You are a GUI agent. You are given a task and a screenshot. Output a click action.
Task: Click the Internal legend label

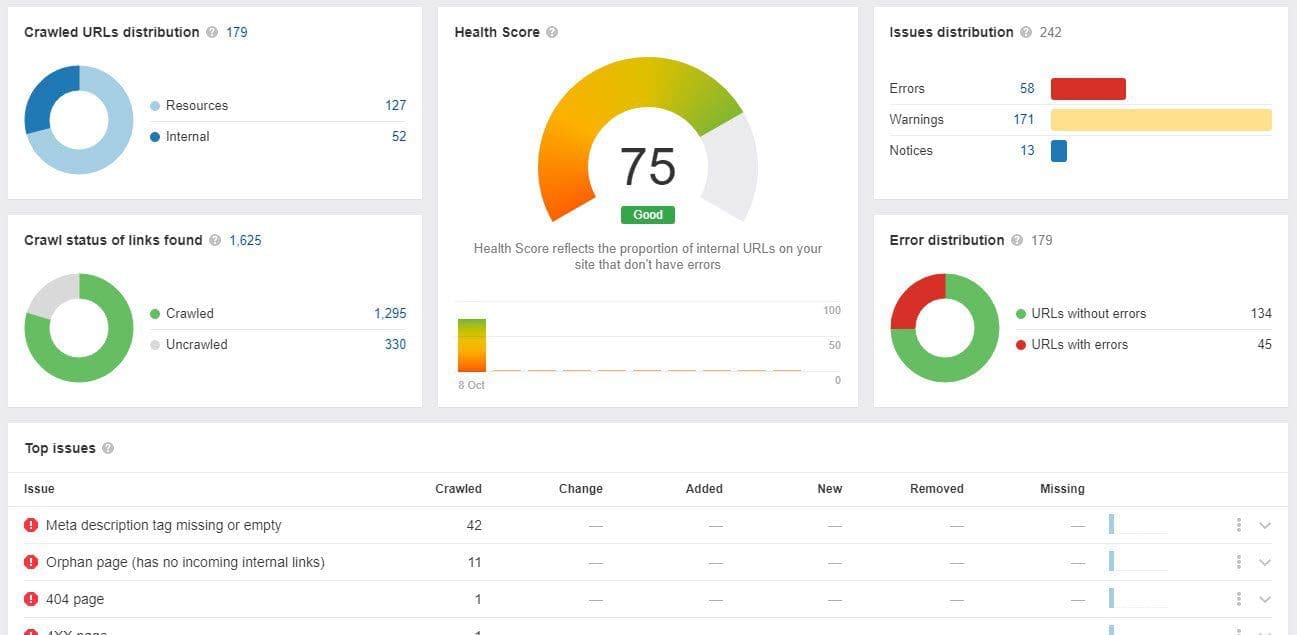[188, 136]
